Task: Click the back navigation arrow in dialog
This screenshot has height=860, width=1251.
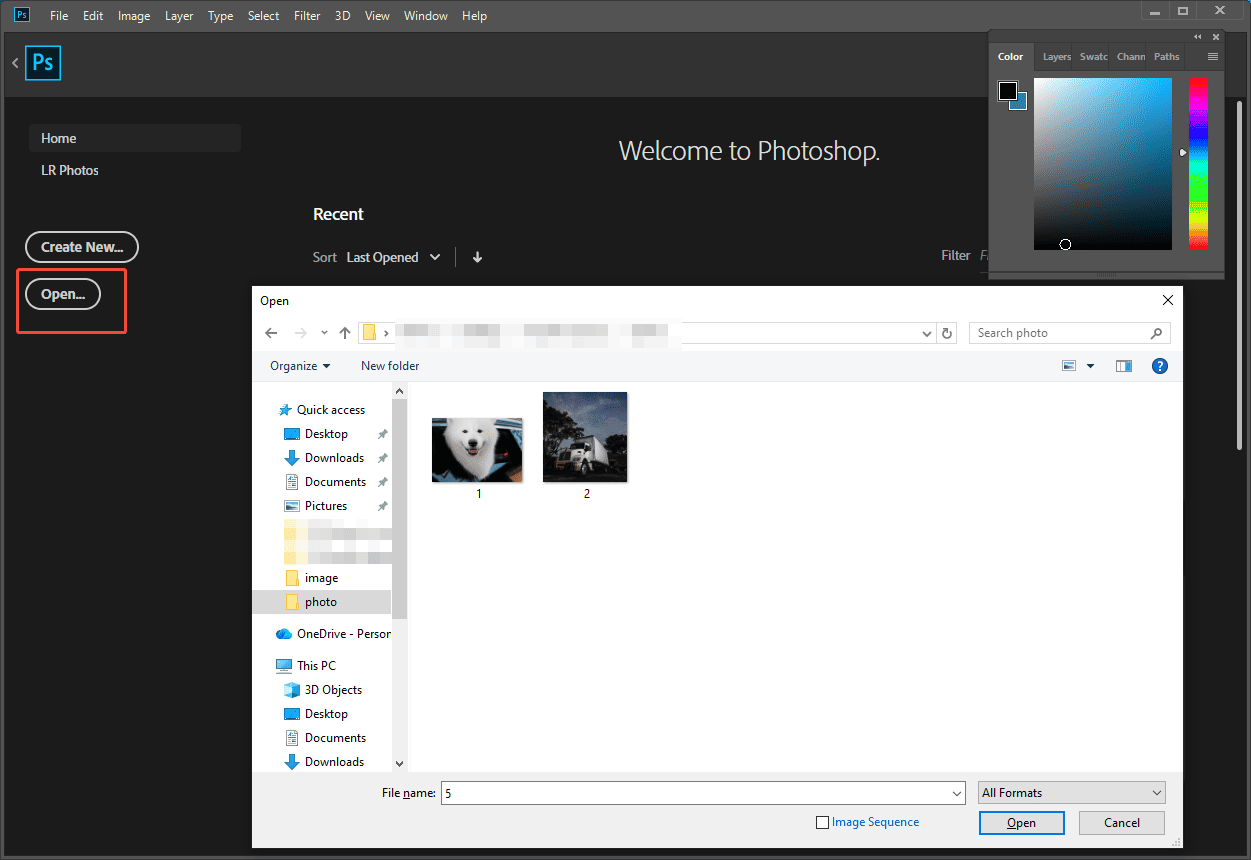Action: (271, 332)
